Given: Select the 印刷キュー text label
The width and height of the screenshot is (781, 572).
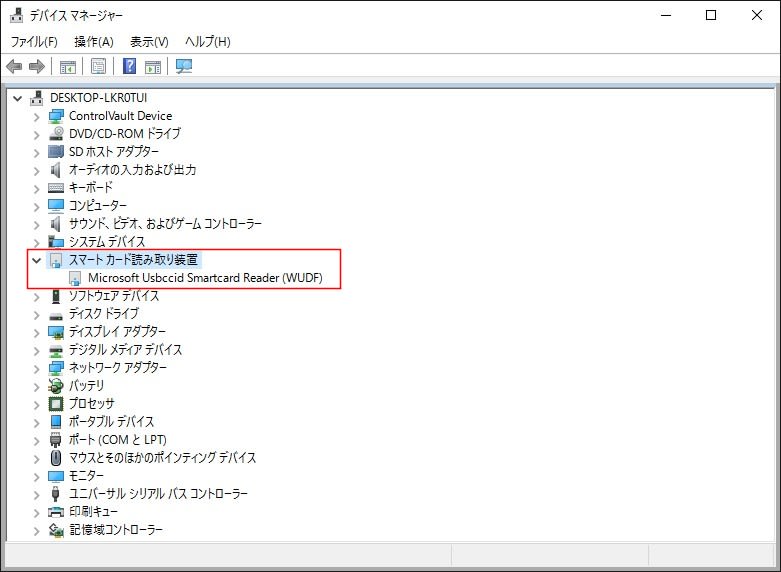Looking at the screenshot, I should [94, 512].
